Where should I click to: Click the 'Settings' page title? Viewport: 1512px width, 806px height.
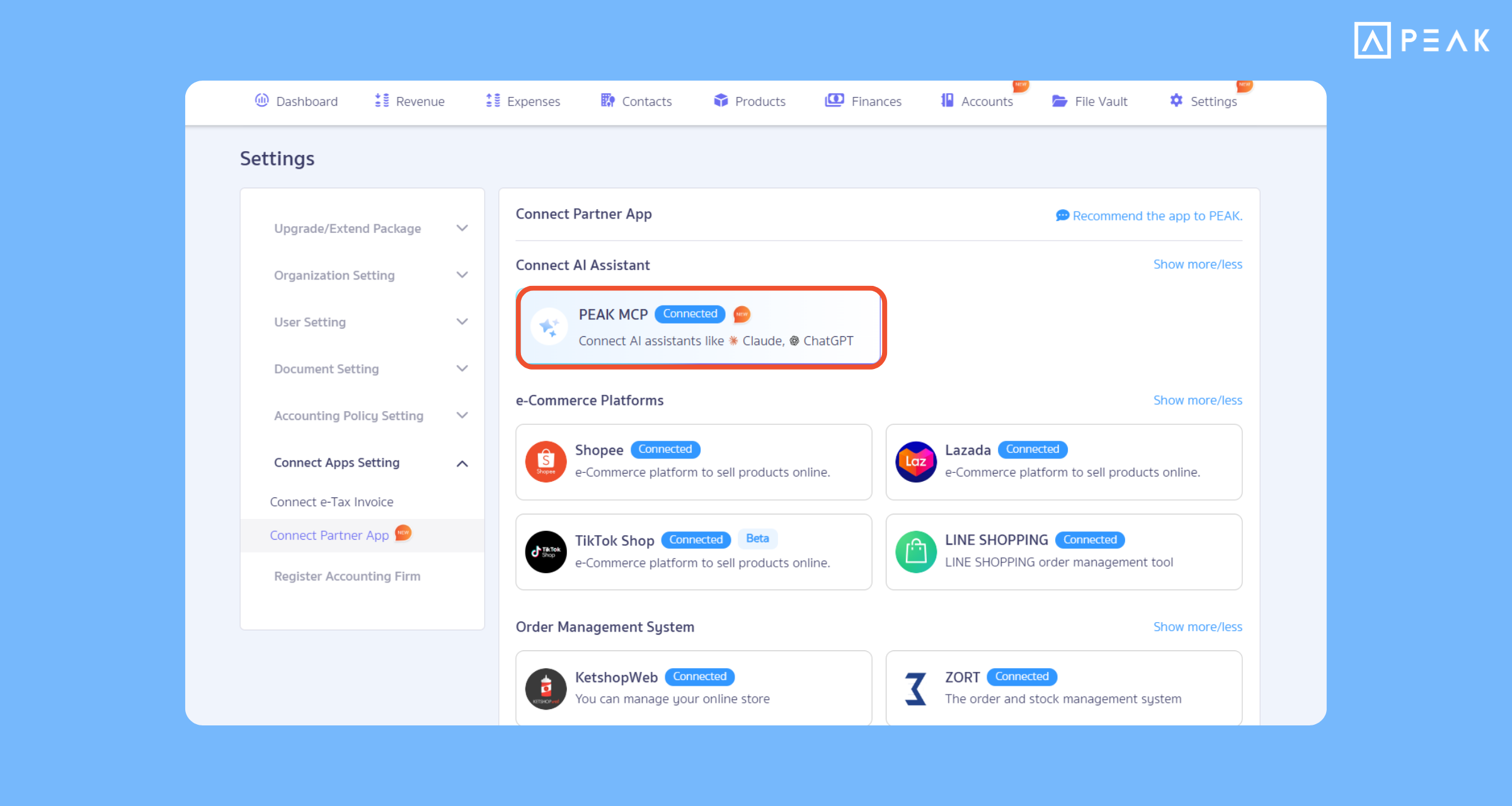coord(277,159)
